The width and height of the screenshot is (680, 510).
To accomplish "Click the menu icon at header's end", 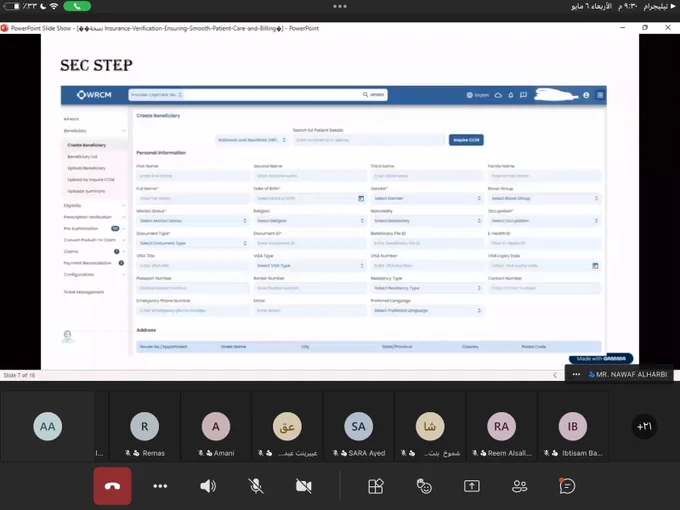I will click(x=600, y=95).
